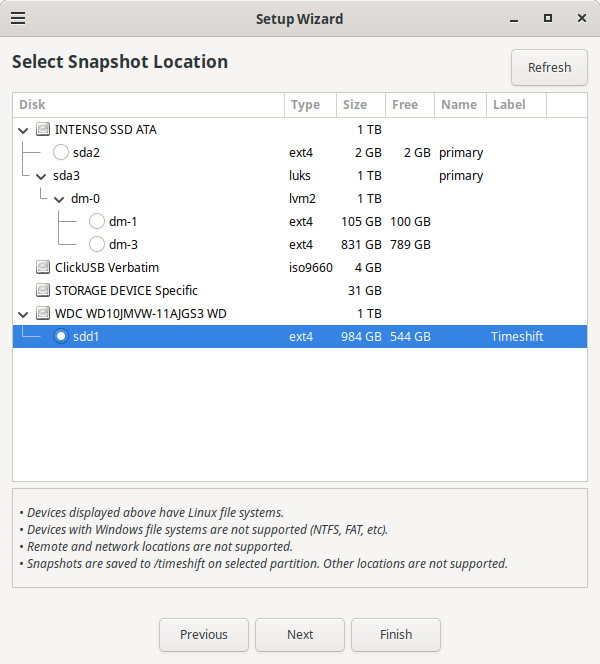
Task: Collapse the INTENSO SSD ATA disk tree
Action: click(23, 130)
